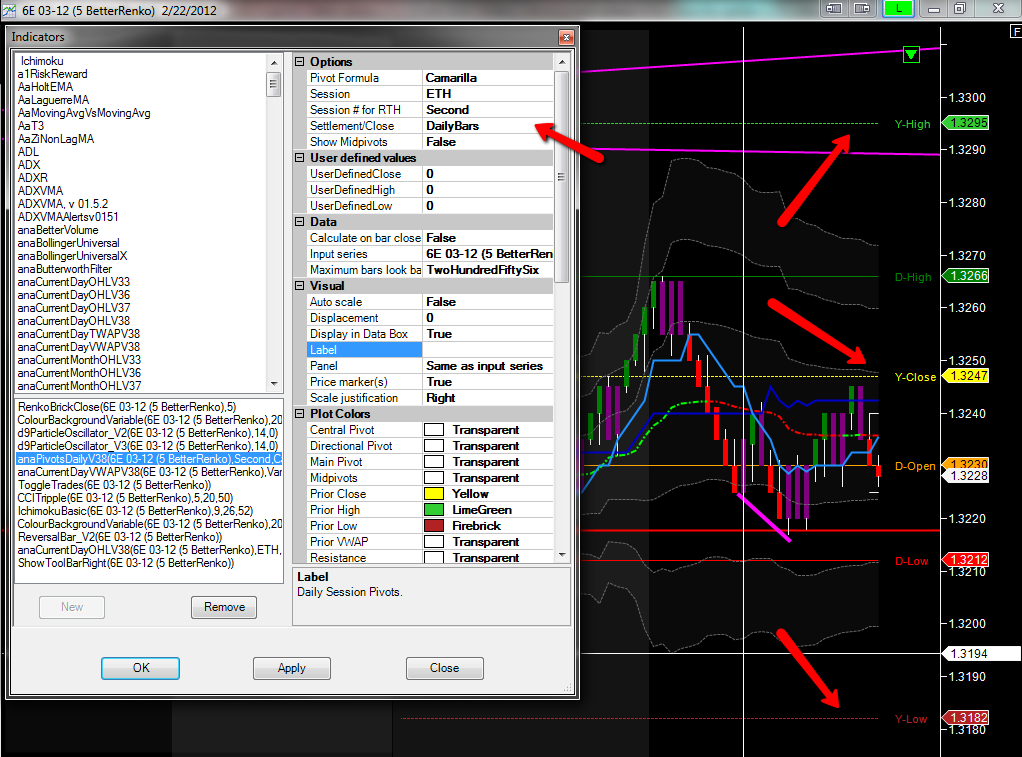Viewport: 1022px width, 757px height.
Task: Open Settlement/Close value DailyBars
Action: (488, 126)
